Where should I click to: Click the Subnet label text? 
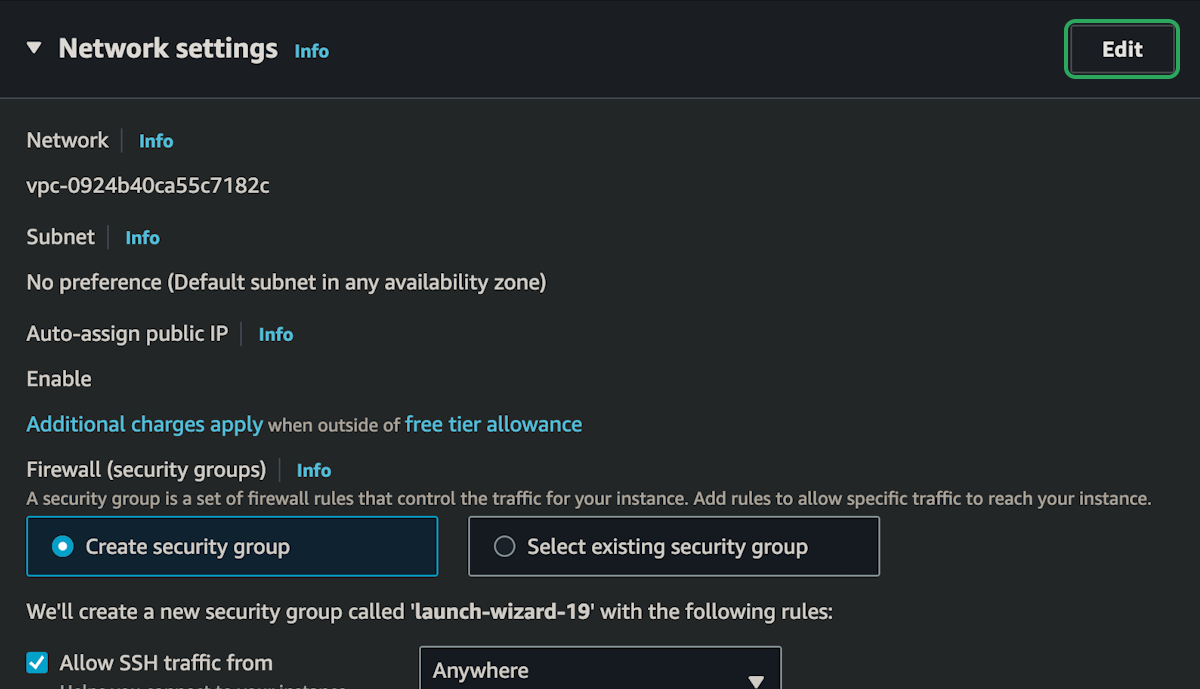coord(61,237)
